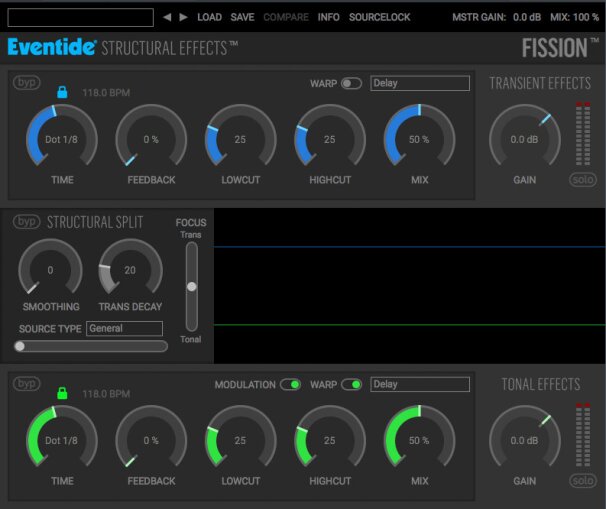Image resolution: width=606 pixels, height=509 pixels.
Task: Toggle the Transient WARP switch
Action: [351, 84]
